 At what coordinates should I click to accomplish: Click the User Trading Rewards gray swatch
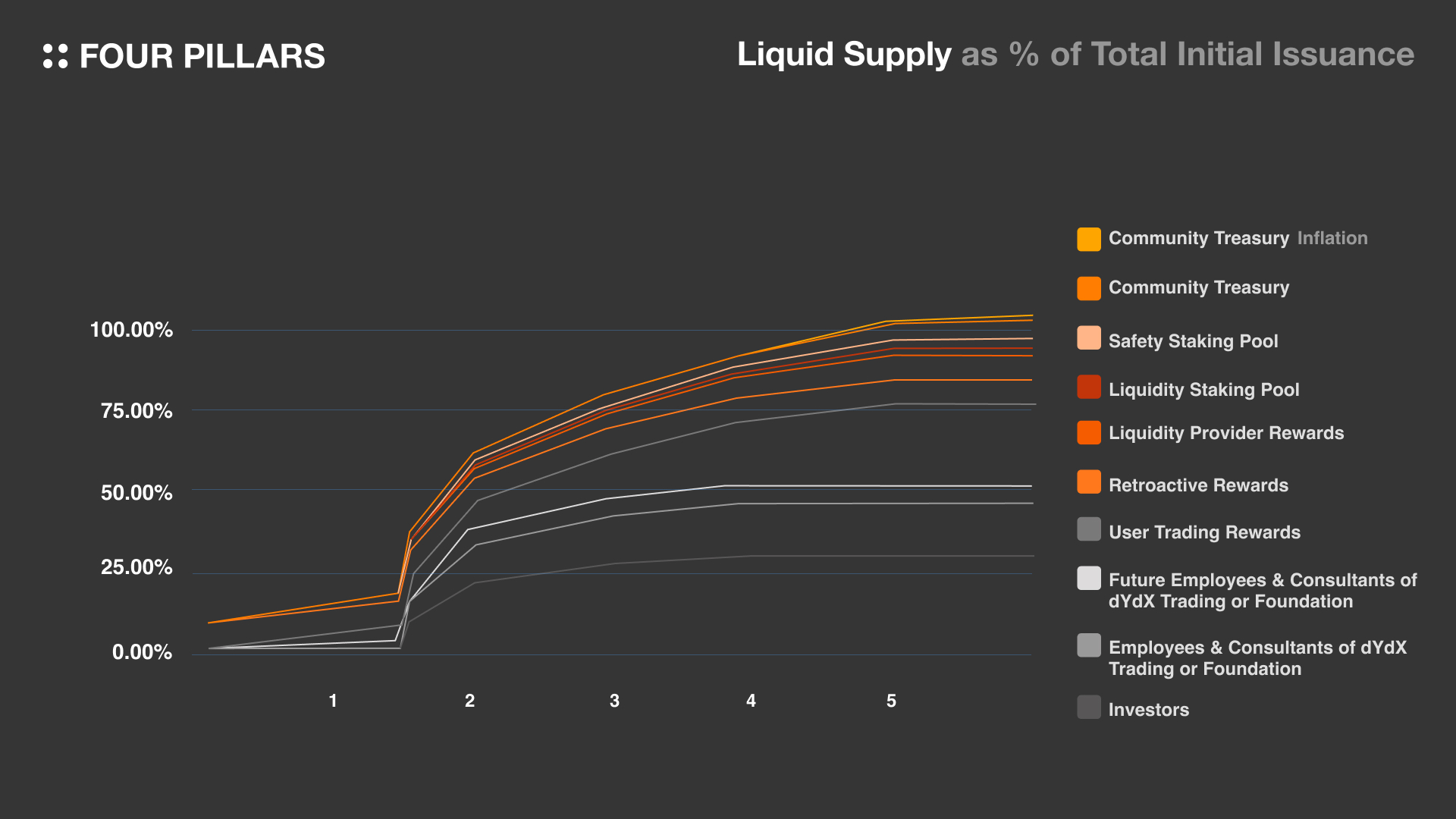pos(1089,529)
